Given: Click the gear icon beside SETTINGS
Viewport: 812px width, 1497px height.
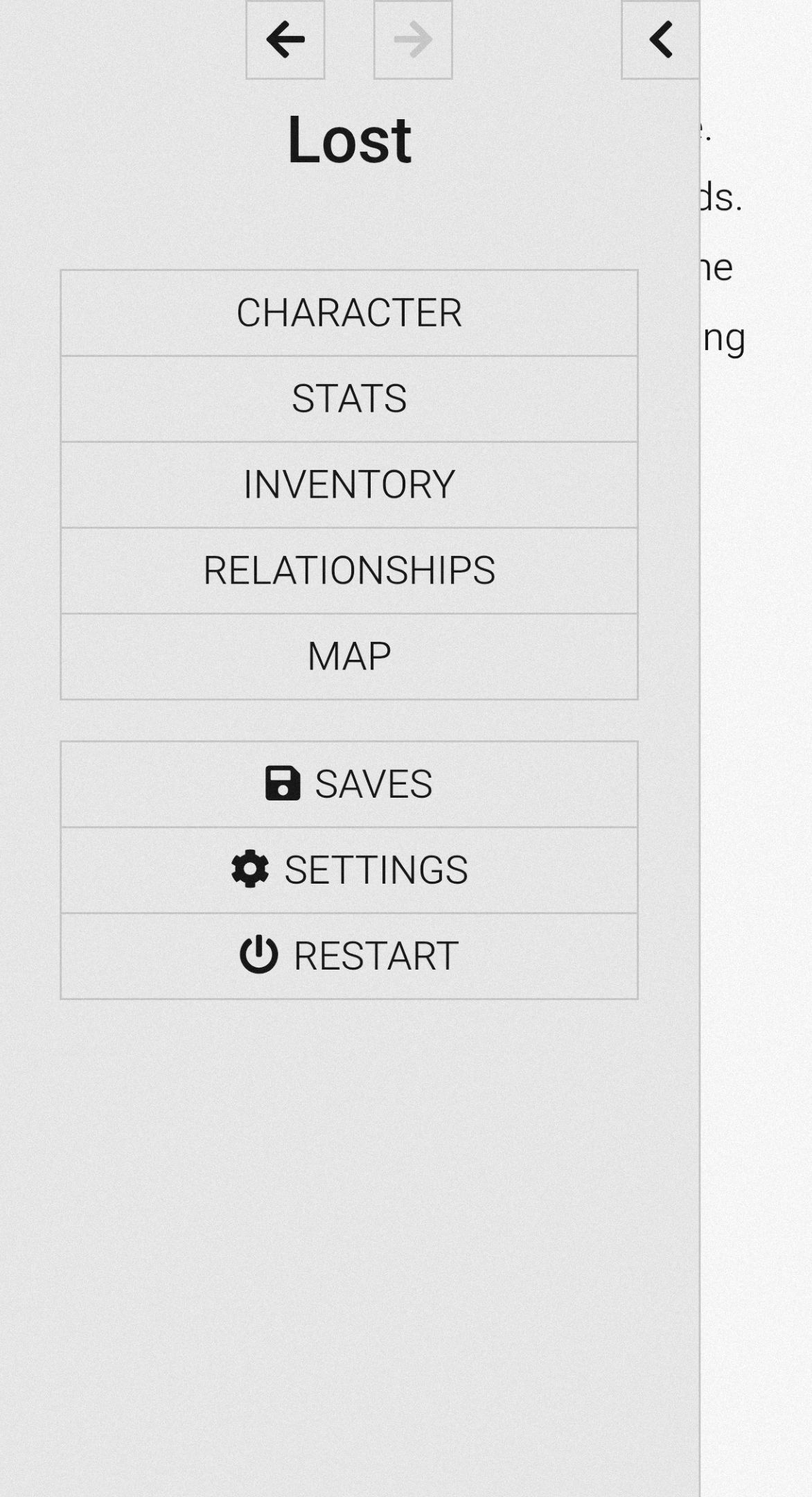Looking at the screenshot, I should click(x=250, y=869).
